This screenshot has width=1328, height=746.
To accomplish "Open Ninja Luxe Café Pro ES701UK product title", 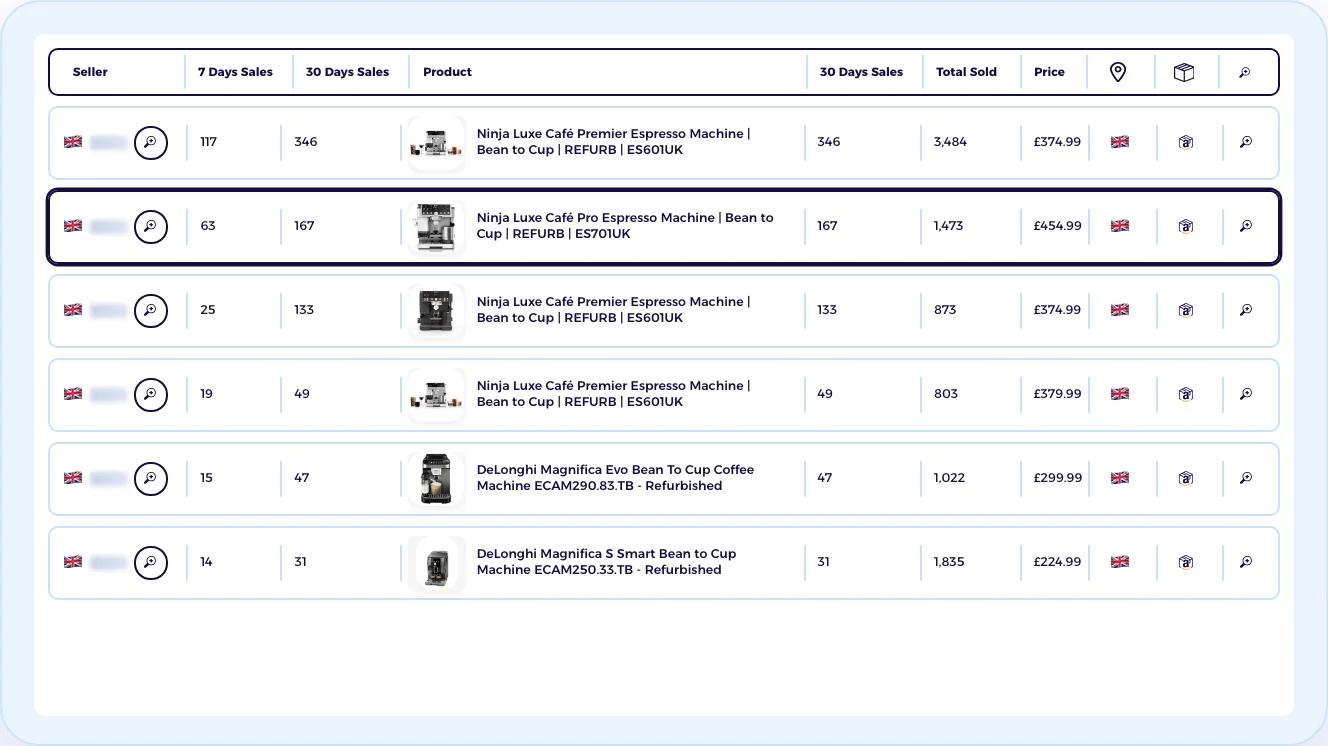I will click(625, 226).
